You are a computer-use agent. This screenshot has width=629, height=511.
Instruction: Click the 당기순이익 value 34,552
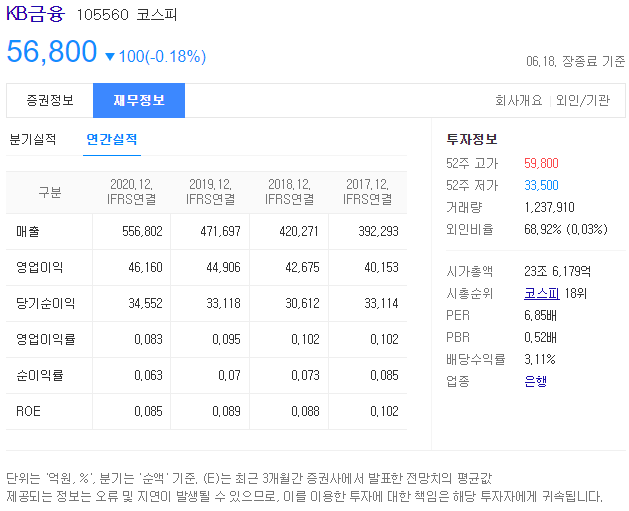145,303
